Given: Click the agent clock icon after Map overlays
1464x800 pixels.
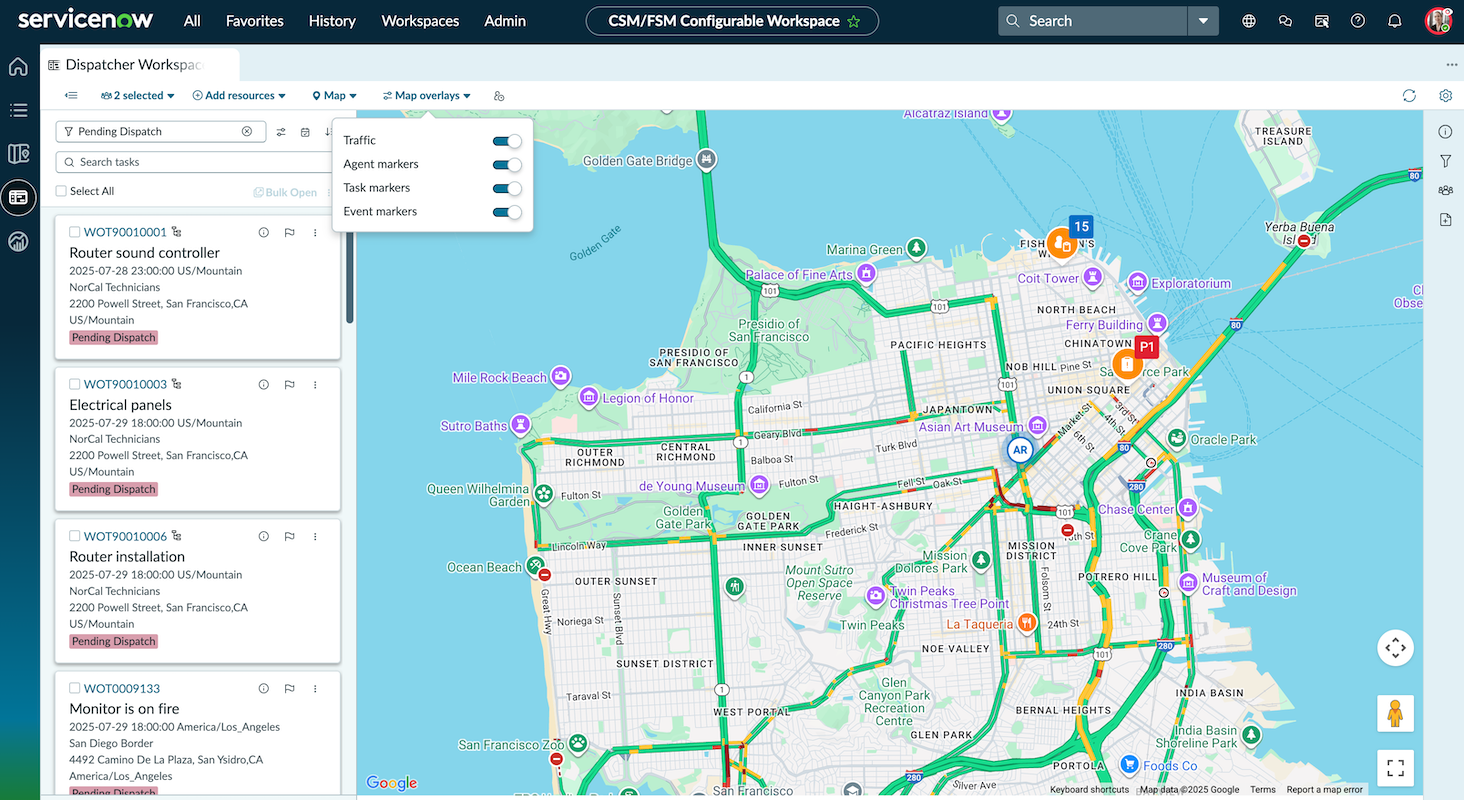Looking at the screenshot, I should click(x=499, y=96).
